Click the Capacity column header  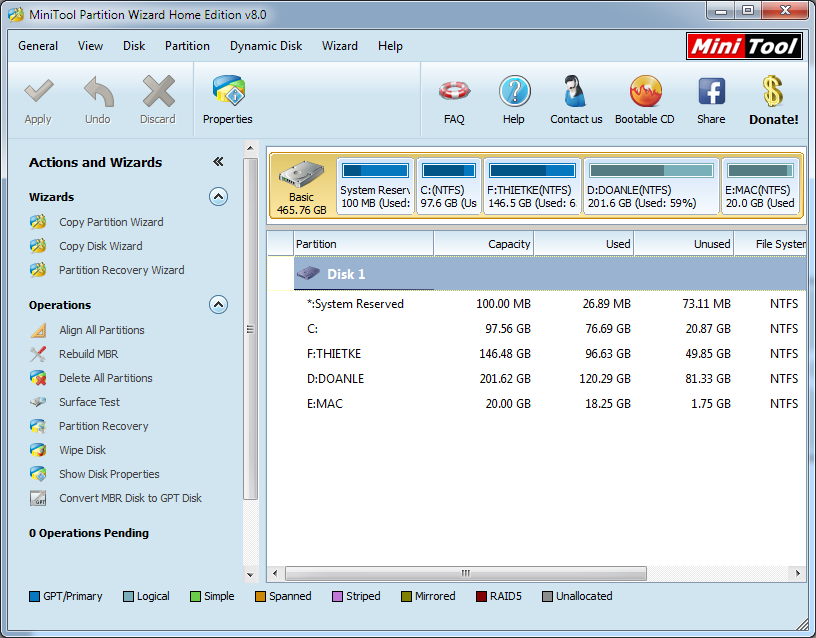[x=484, y=244]
